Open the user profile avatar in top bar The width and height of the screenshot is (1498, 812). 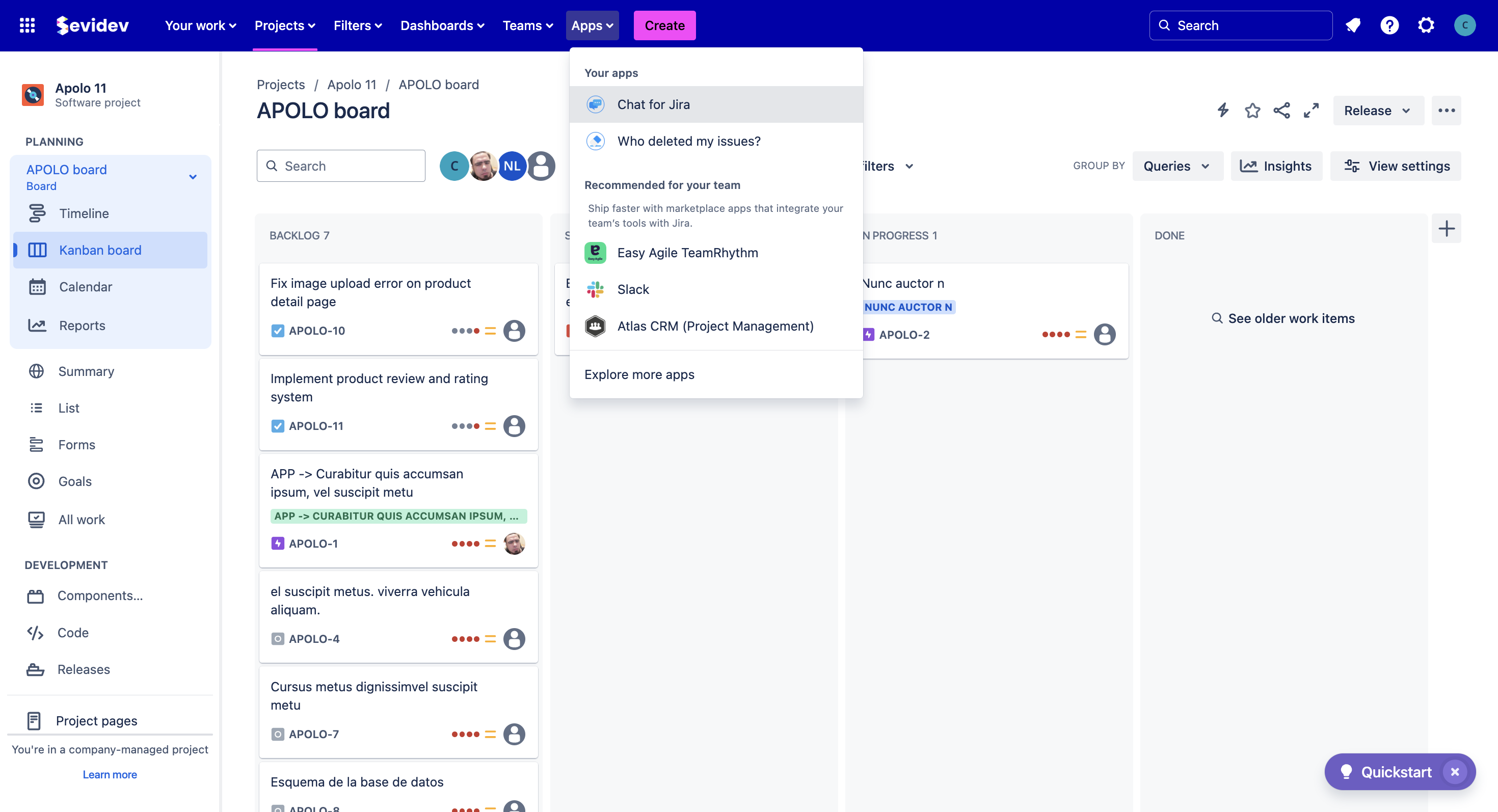coord(1464,25)
